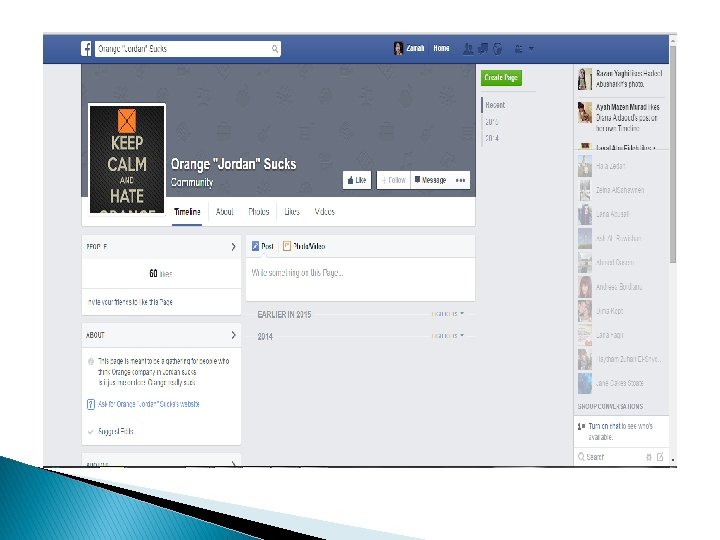The image size is (720, 540).
Task: Click the green Create Page button
Action: click(x=501, y=78)
